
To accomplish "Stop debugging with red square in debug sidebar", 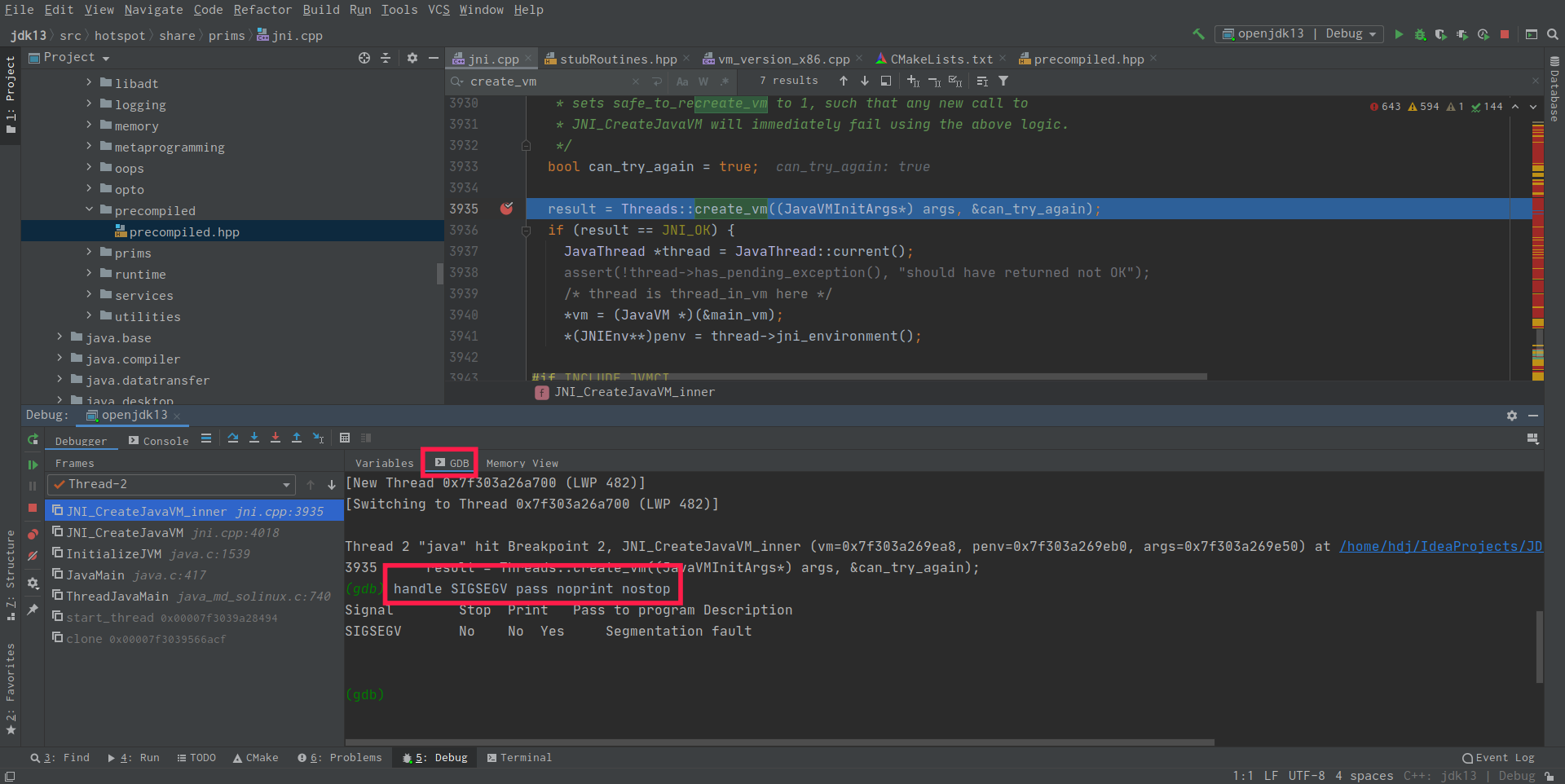I will tap(33, 508).
